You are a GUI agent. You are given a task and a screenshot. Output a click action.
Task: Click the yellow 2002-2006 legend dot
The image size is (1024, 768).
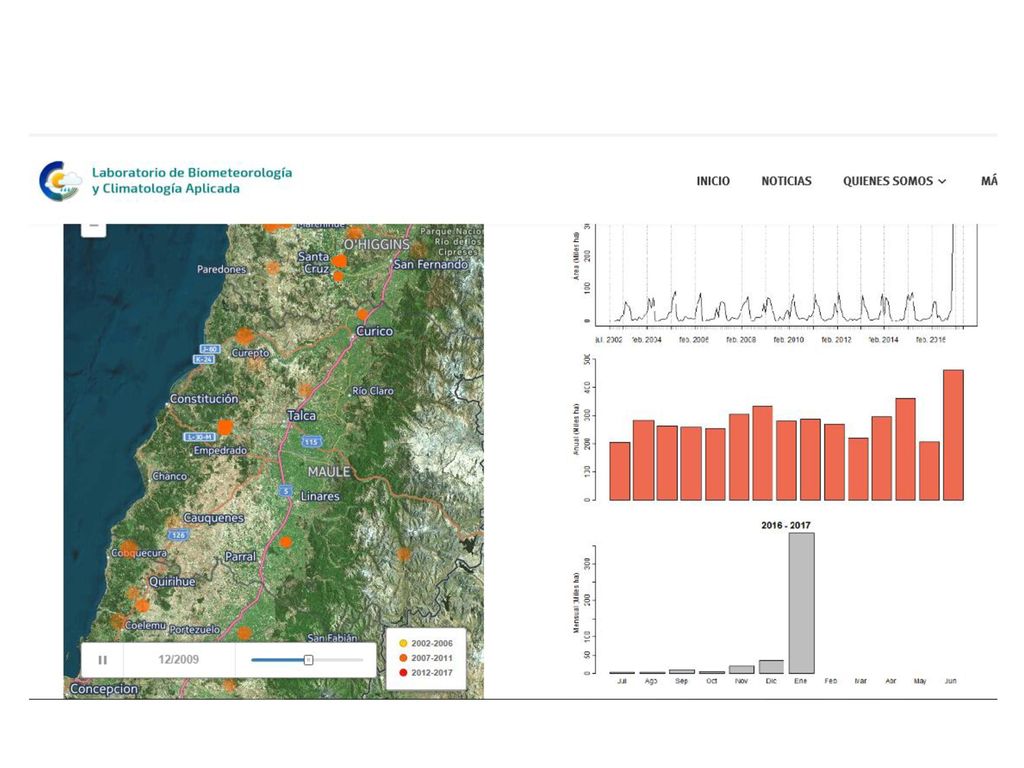click(403, 644)
